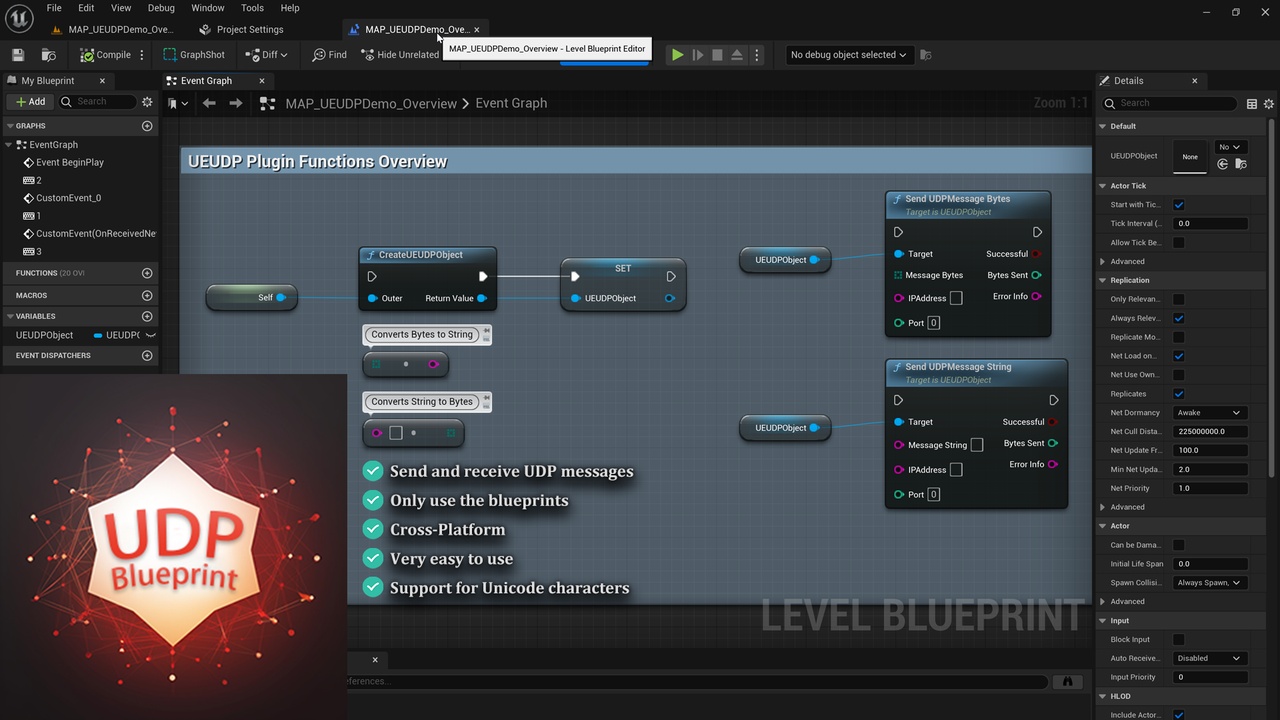1280x720 pixels.
Task: Collapse the Replication section
Action: tap(1103, 281)
